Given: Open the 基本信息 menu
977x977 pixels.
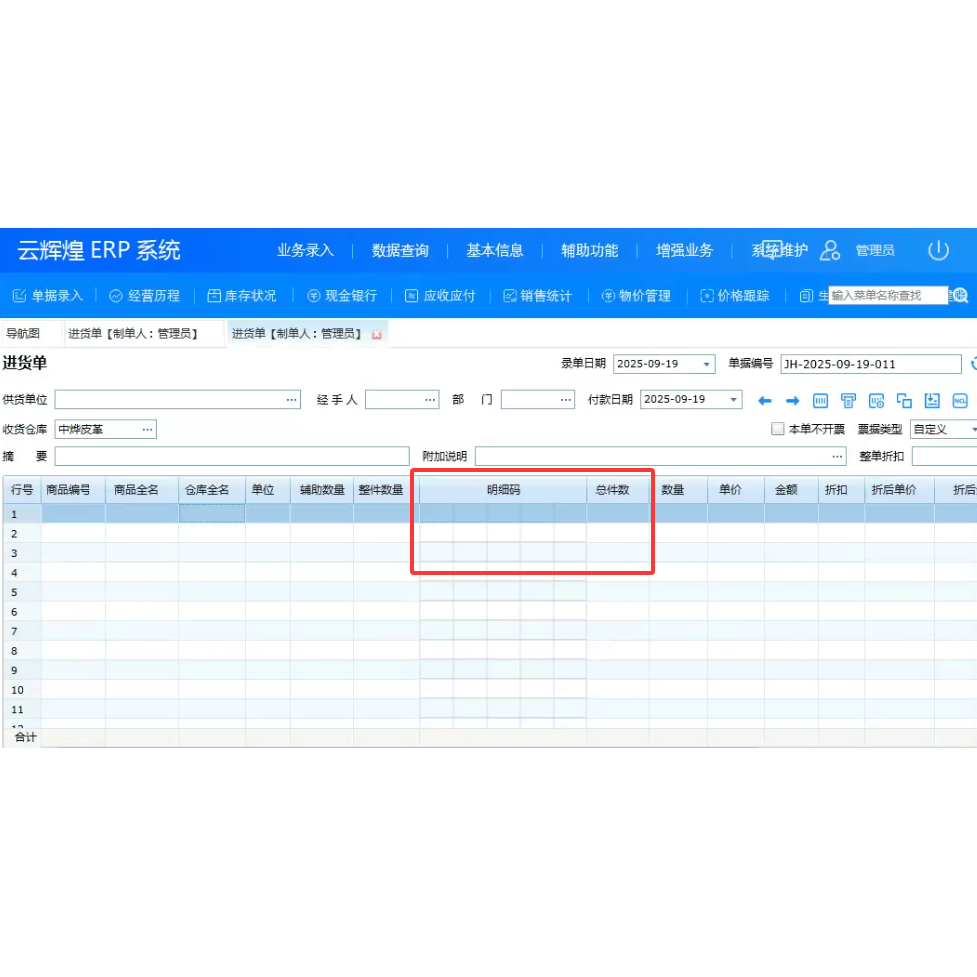Looking at the screenshot, I should pyautogui.click(x=495, y=250).
